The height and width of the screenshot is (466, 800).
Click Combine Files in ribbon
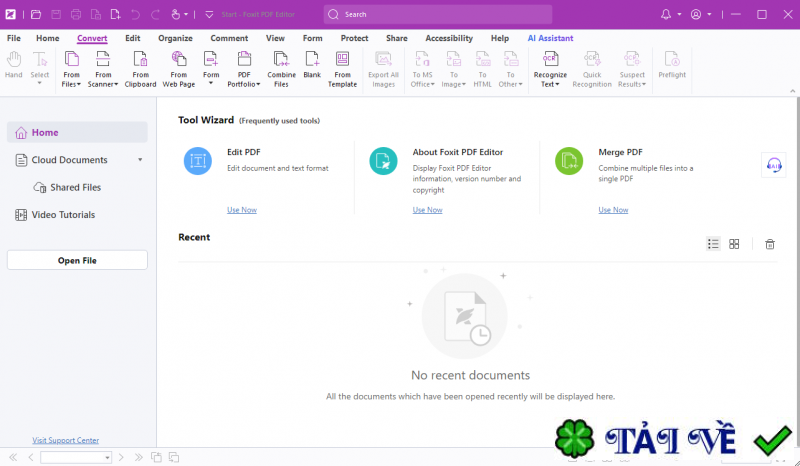click(x=281, y=69)
